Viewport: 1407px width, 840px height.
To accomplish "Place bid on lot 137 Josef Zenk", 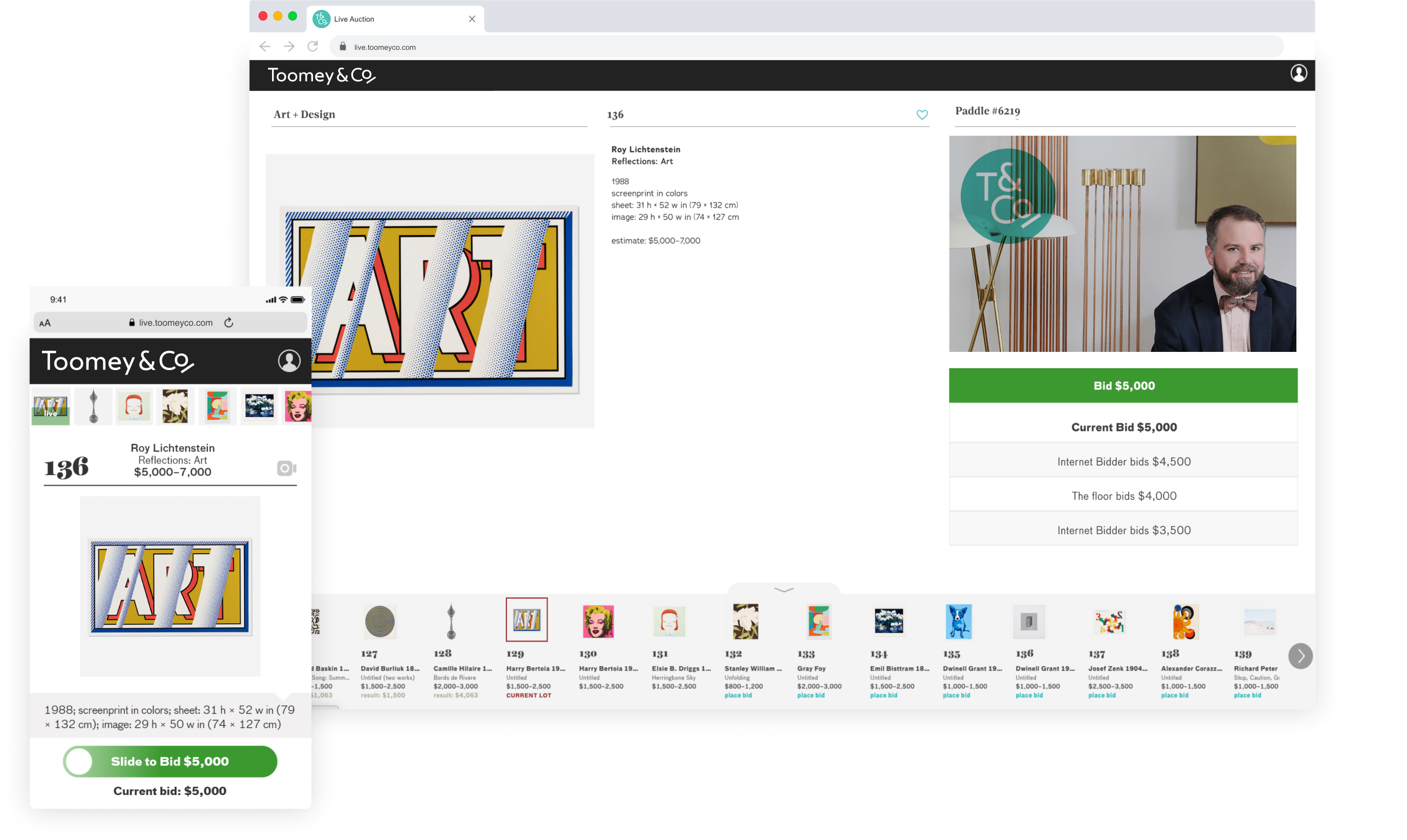I will (1101, 695).
